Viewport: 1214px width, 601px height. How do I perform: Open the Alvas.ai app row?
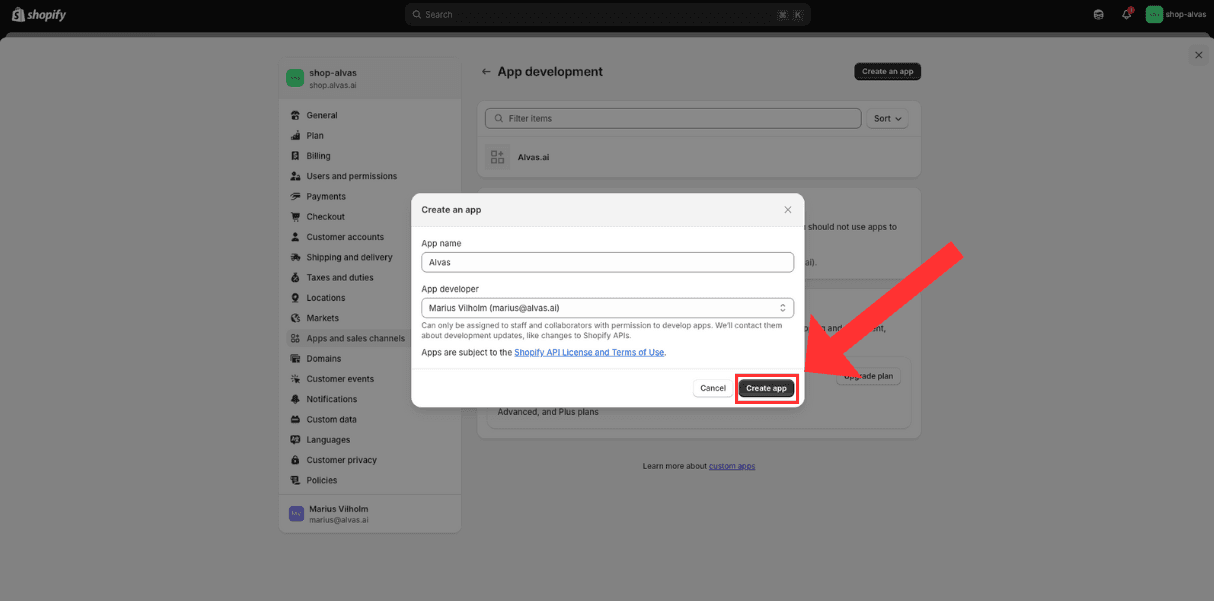coord(698,157)
